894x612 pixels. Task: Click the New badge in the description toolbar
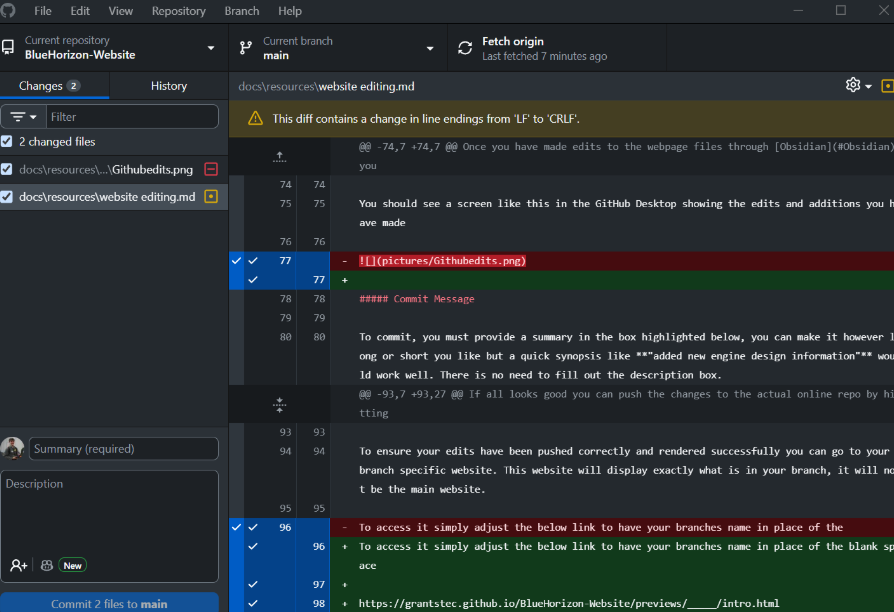72,565
